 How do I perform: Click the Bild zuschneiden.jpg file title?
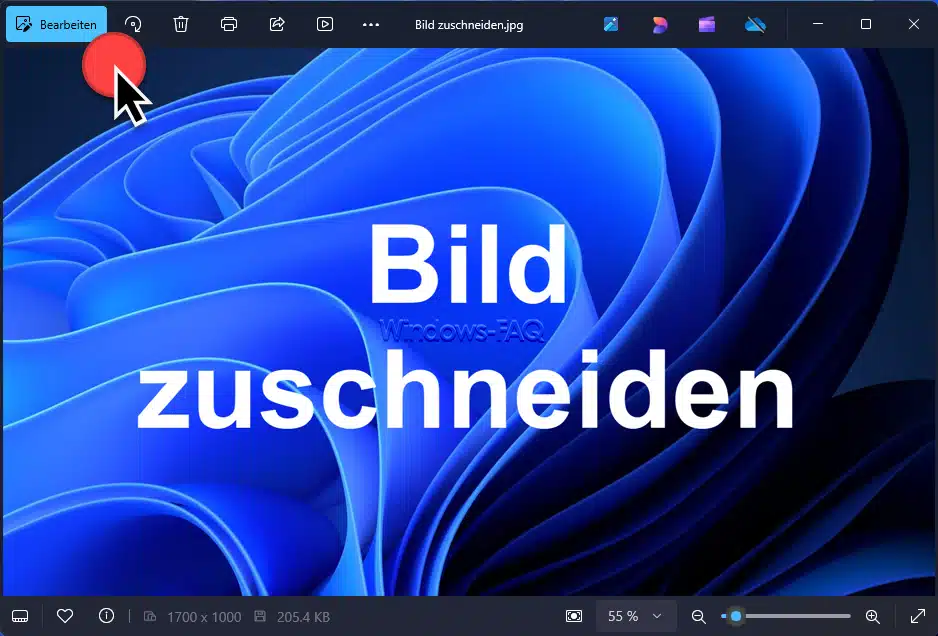469,25
